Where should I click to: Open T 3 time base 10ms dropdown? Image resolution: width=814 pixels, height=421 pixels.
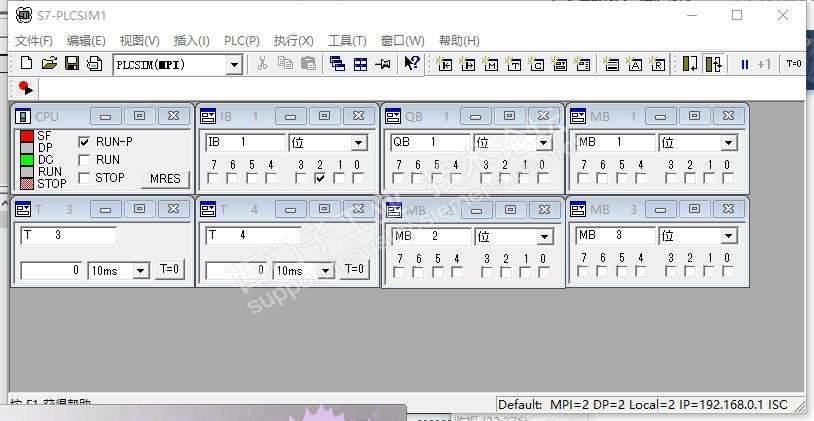pyautogui.click(x=141, y=271)
